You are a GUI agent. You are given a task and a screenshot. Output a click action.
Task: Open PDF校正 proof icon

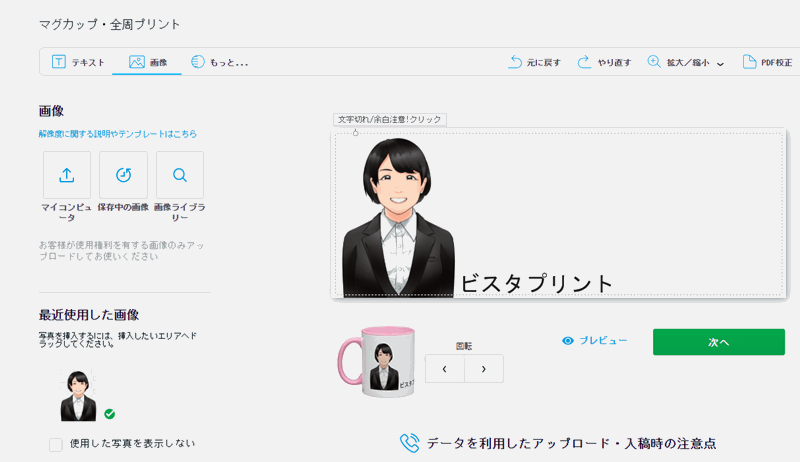pyautogui.click(x=749, y=62)
